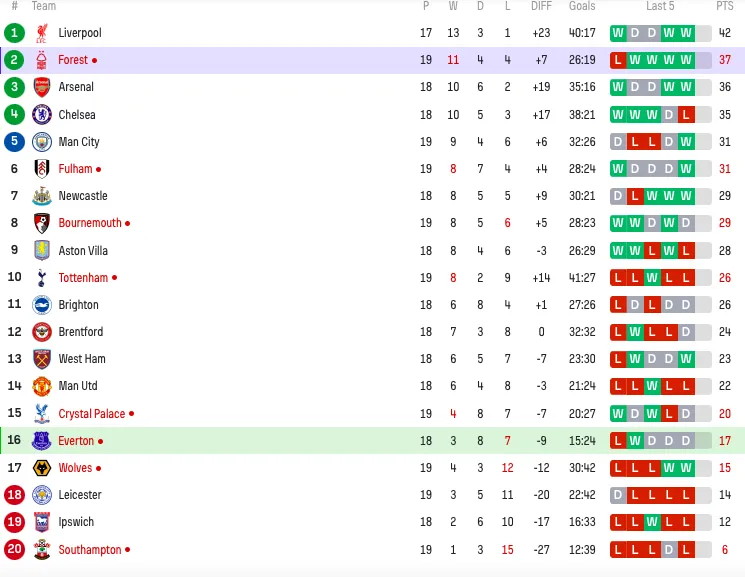Click the Man Utd crest icon
Image resolution: width=745 pixels, height=577 pixels.
coord(42,386)
